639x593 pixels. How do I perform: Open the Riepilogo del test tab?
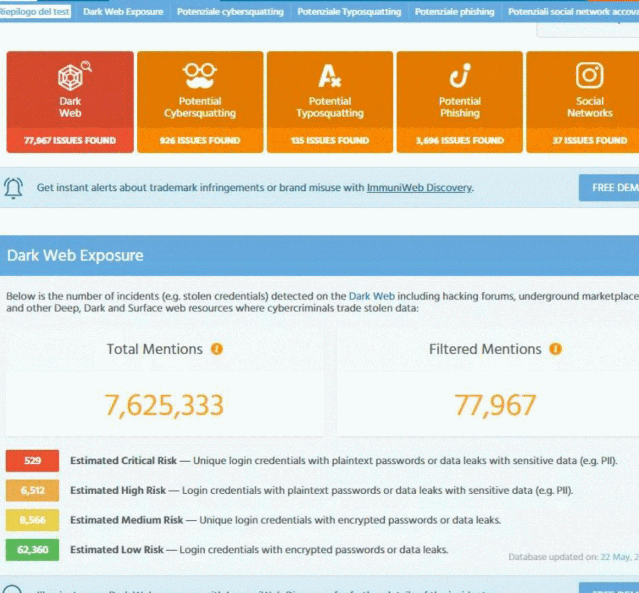[34, 12]
